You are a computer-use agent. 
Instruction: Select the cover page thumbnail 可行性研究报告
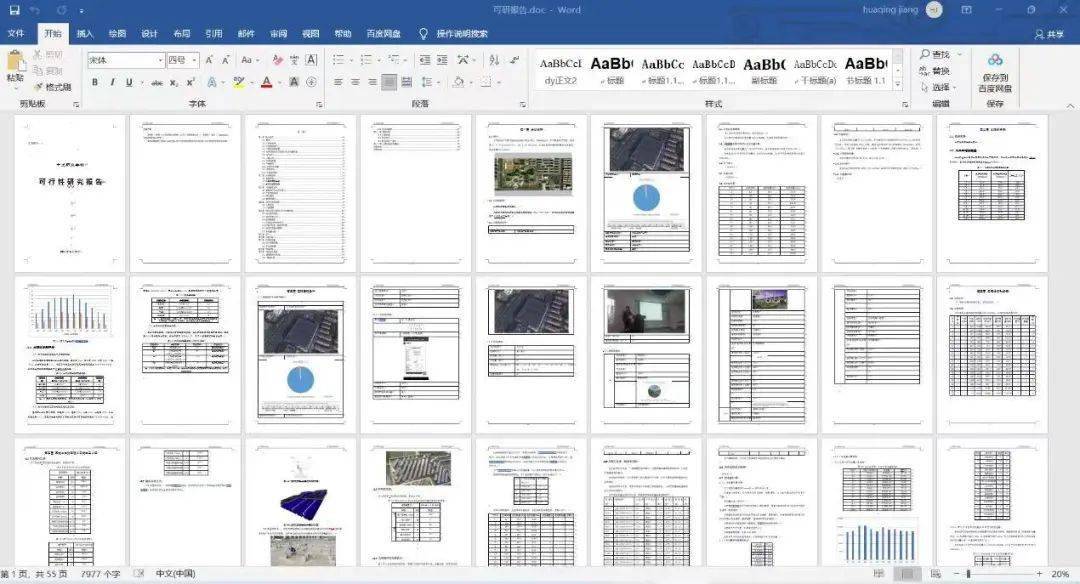[x=70, y=193]
